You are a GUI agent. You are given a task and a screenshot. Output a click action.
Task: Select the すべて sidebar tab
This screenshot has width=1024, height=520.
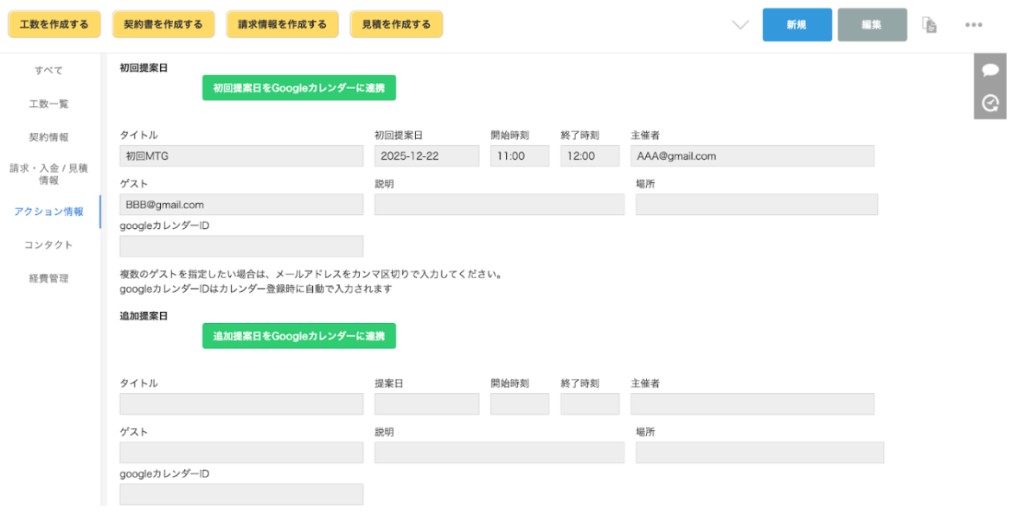(49, 71)
